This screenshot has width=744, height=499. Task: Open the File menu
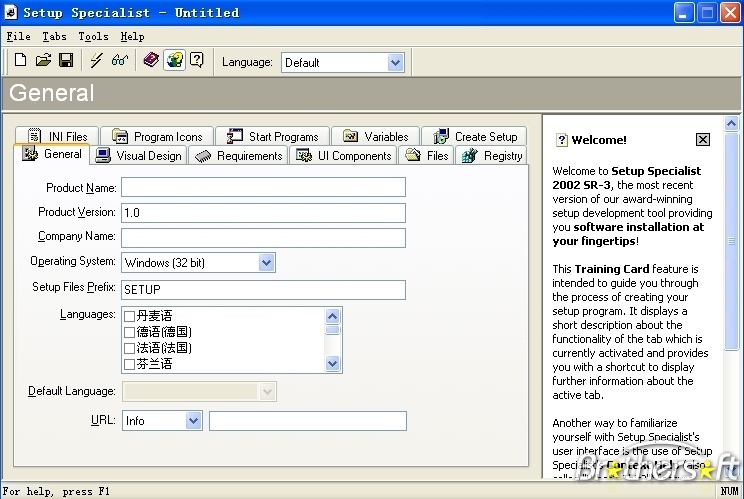click(x=19, y=37)
